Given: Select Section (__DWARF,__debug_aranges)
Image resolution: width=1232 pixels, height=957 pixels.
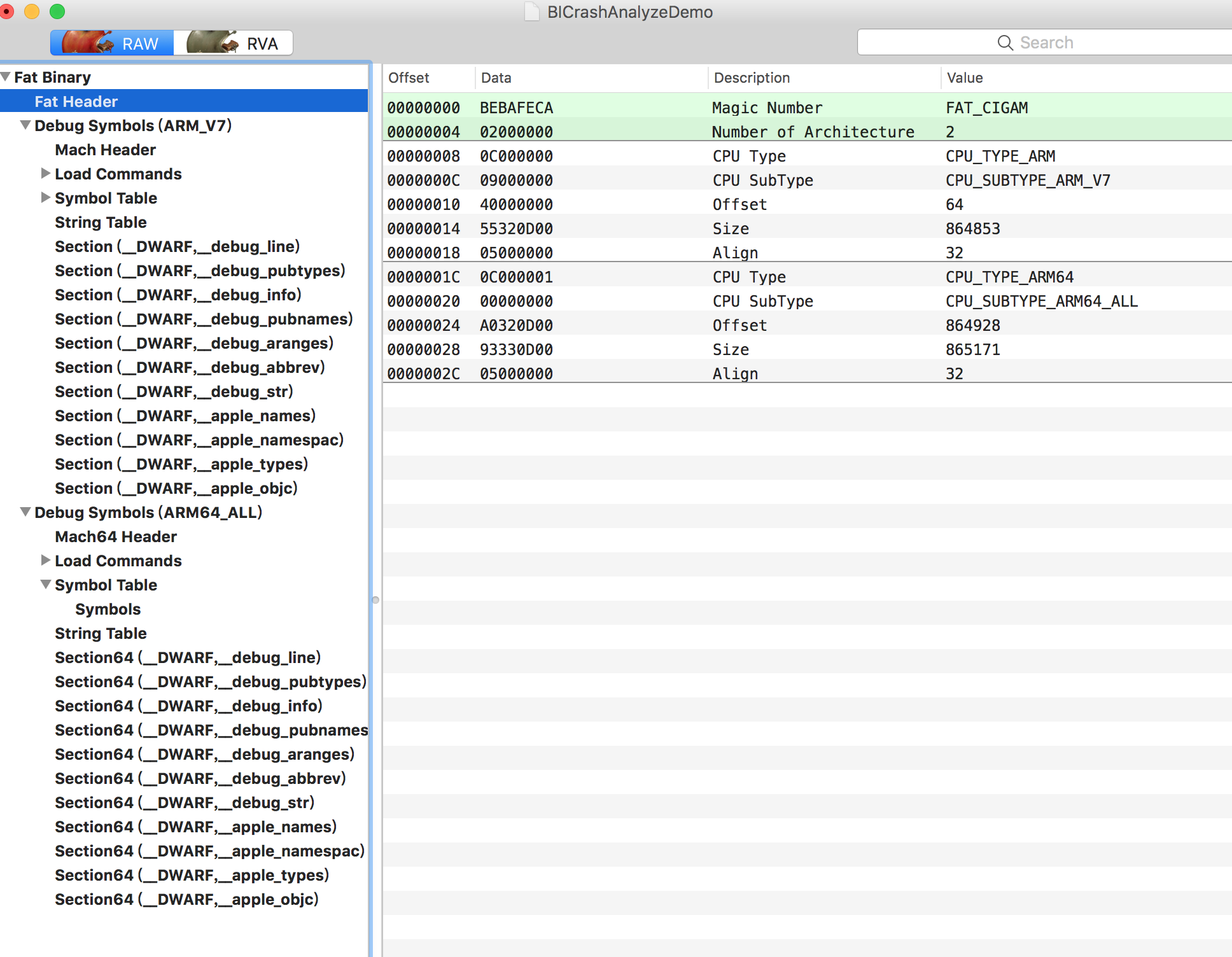Looking at the screenshot, I should pyautogui.click(x=194, y=343).
